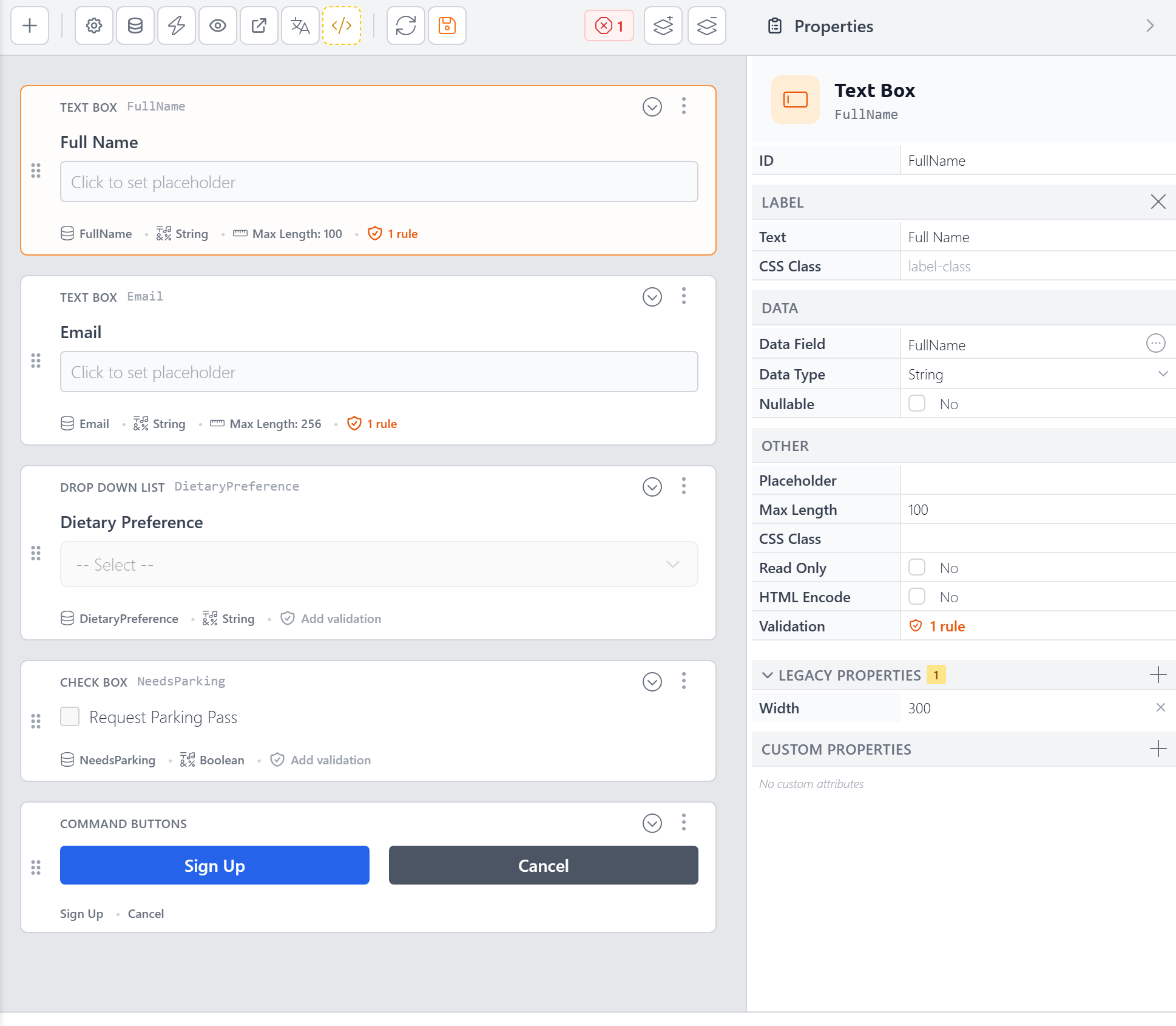Click the Data Field ellipsis button
Viewport: 1176px width, 1026px height.
pyautogui.click(x=1155, y=343)
